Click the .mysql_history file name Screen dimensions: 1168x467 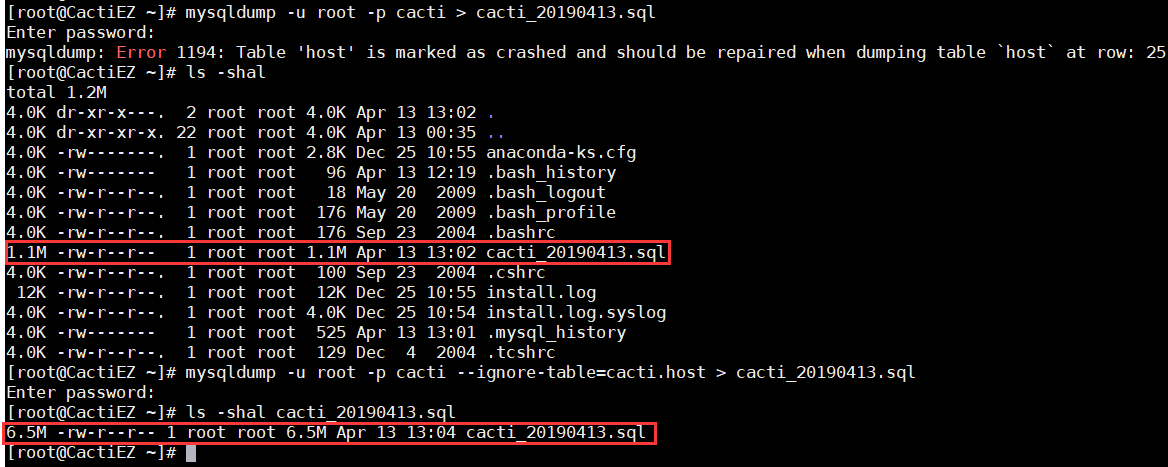click(556, 333)
